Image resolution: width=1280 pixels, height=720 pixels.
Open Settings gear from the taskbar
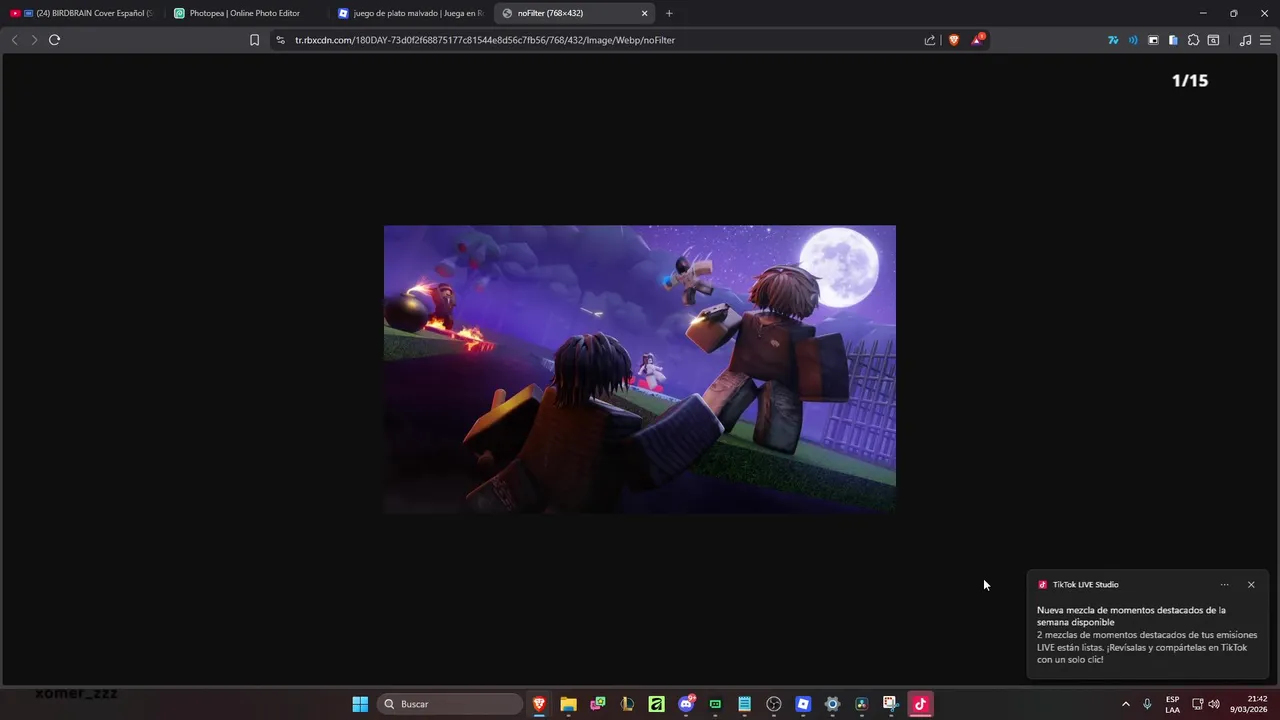(832, 704)
